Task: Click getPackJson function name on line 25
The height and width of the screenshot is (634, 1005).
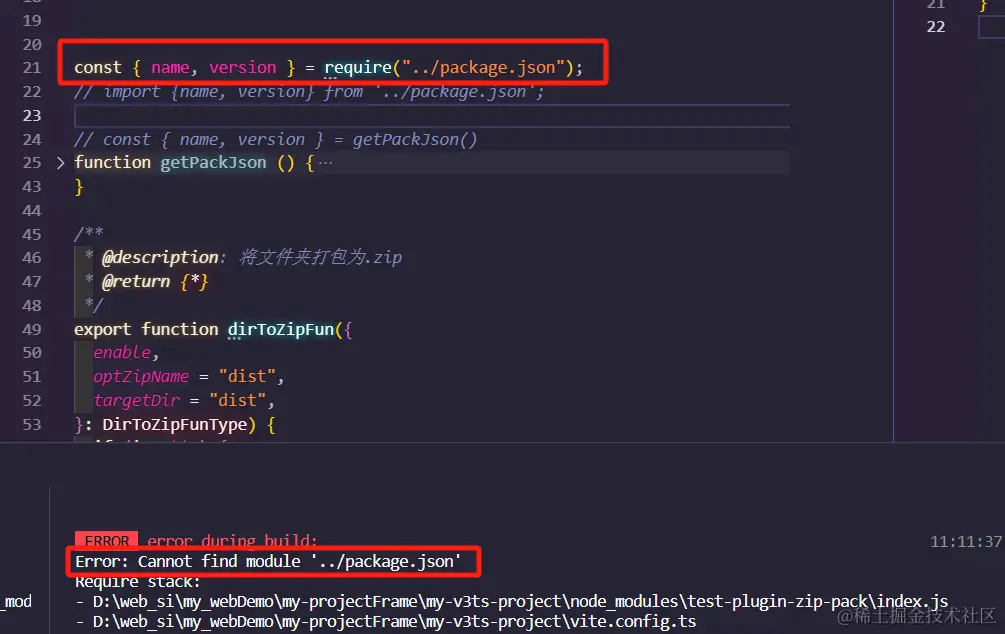Action: (x=213, y=163)
